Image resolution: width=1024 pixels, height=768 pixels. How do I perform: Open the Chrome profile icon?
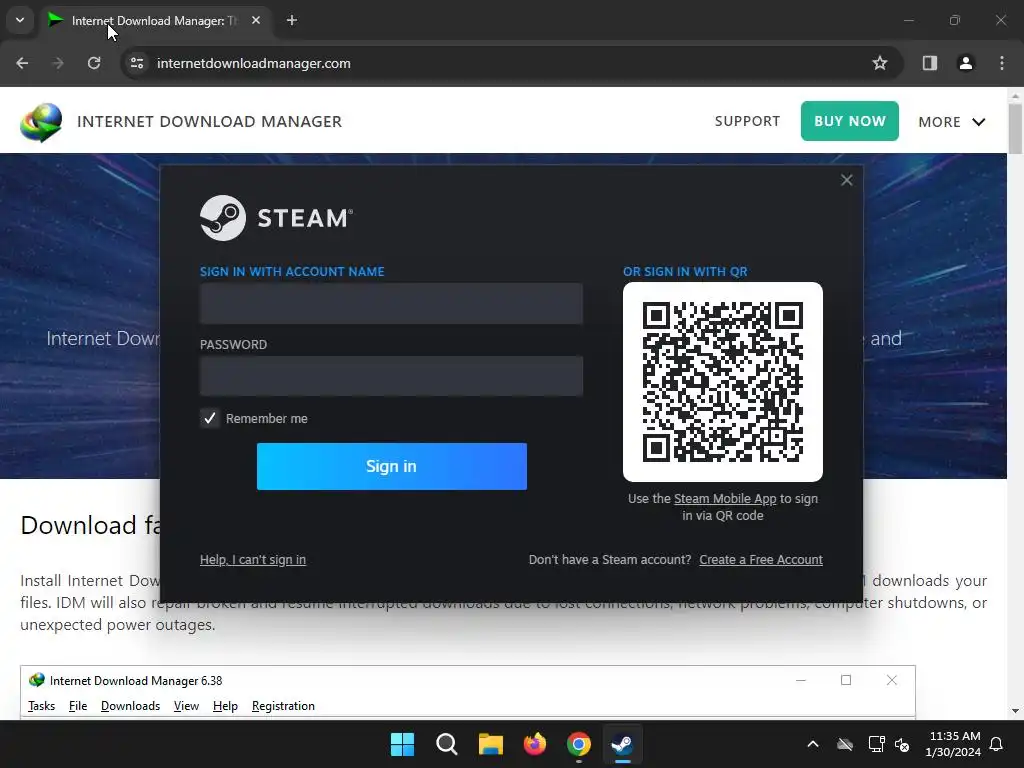[965, 63]
